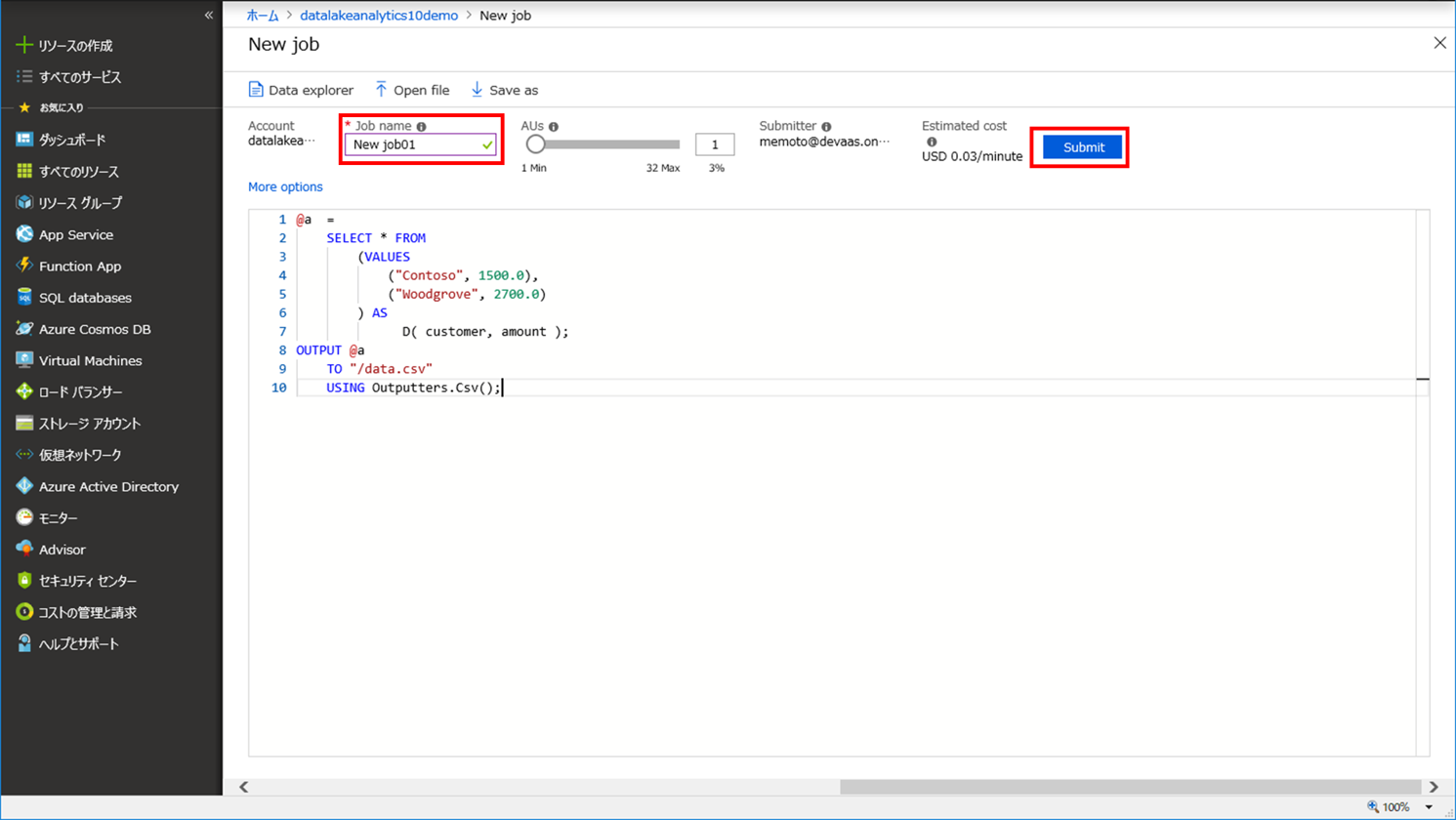Click Open file toolbar button

pyautogui.click(x=412, y=90)
